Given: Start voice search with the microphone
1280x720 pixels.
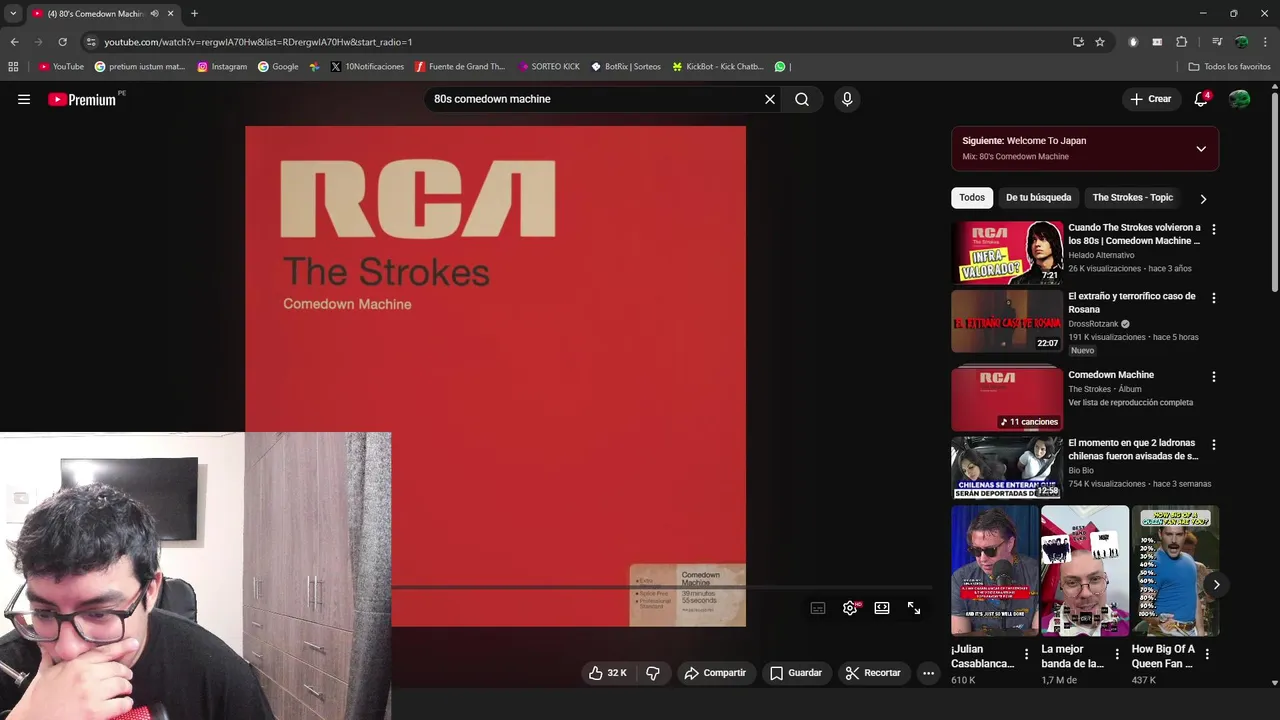Looking at the screenshot, I should pos(847,99).
